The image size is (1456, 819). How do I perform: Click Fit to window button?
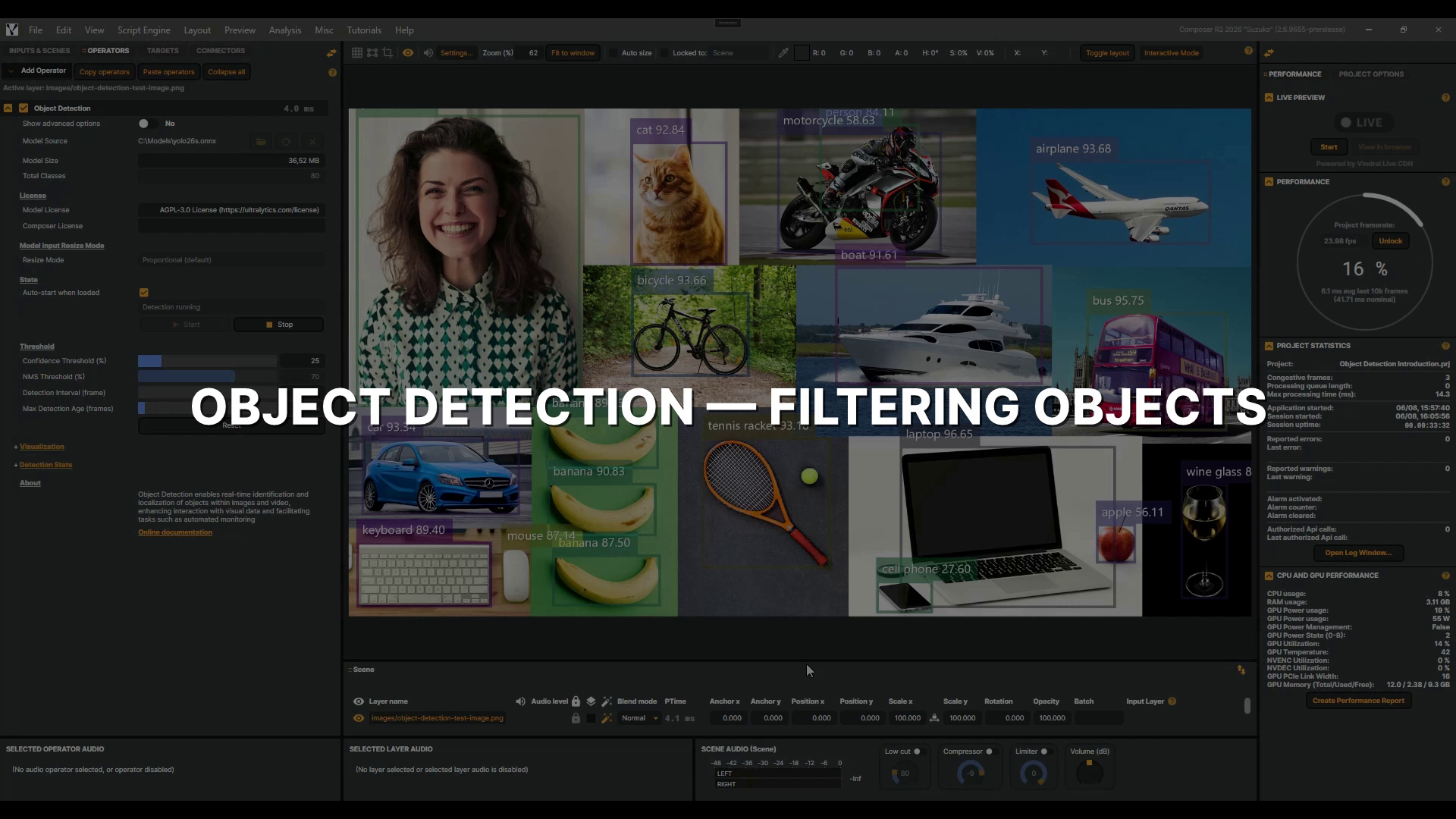click(573, 53)
